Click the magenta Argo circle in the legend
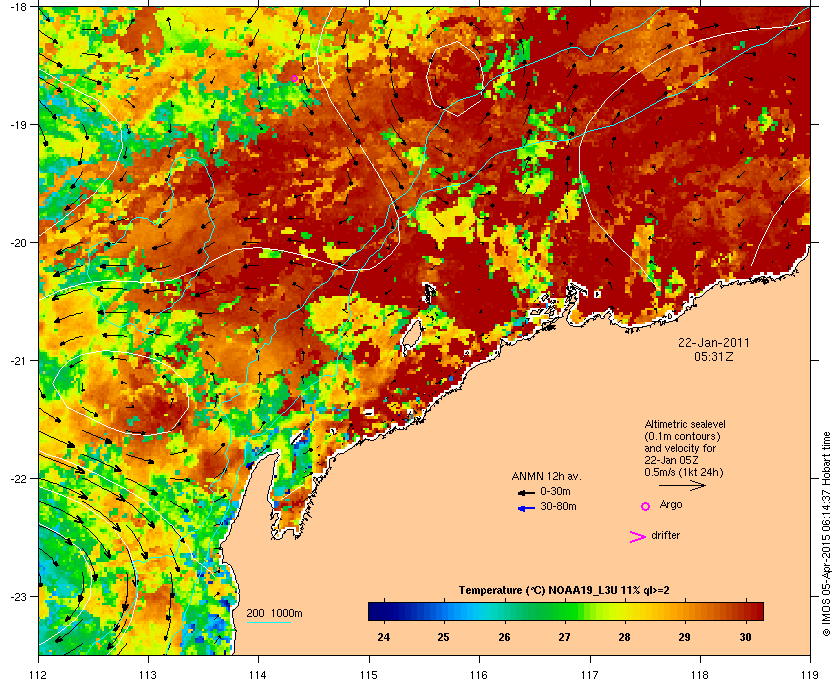 pos(646,506)
